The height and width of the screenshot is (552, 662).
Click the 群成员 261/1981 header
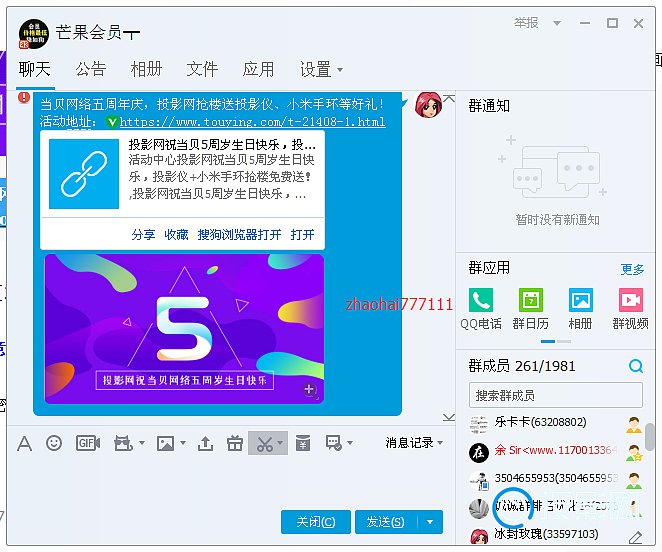pos(522,366)
